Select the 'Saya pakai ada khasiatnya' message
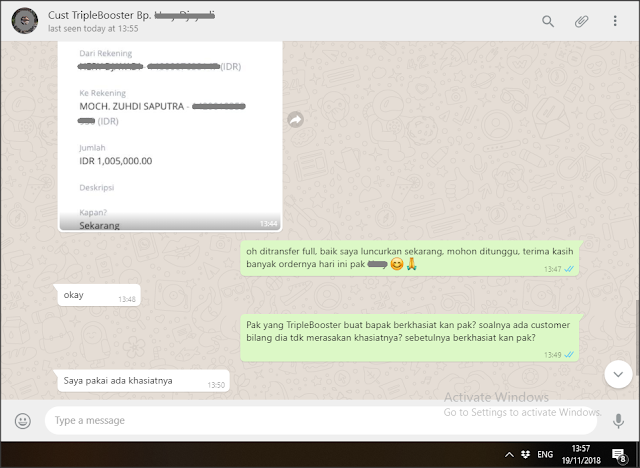 tap(141, 381)
